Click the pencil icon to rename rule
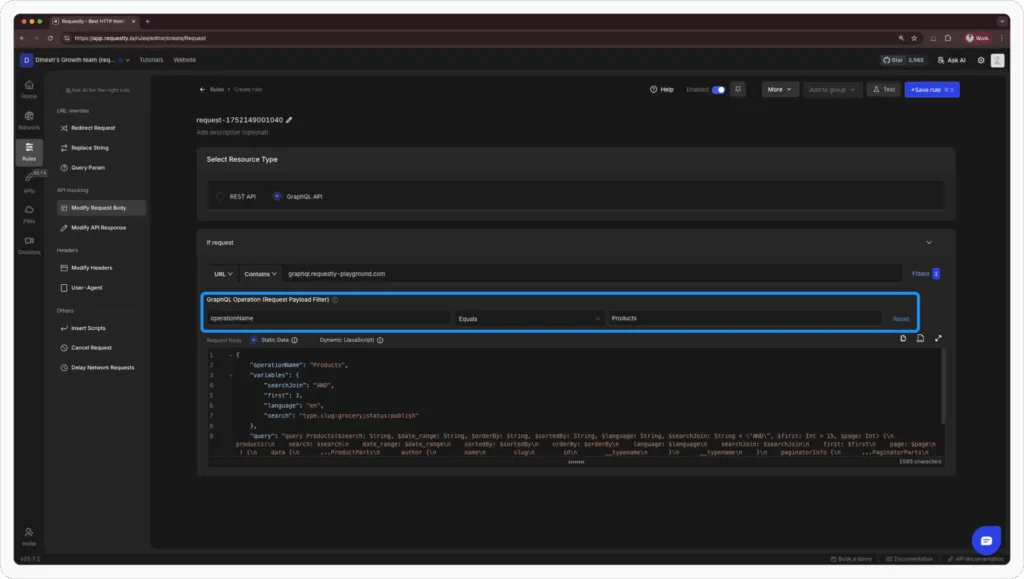The height and width of the screenshot is (579, 1024). [x=289, y=120]
